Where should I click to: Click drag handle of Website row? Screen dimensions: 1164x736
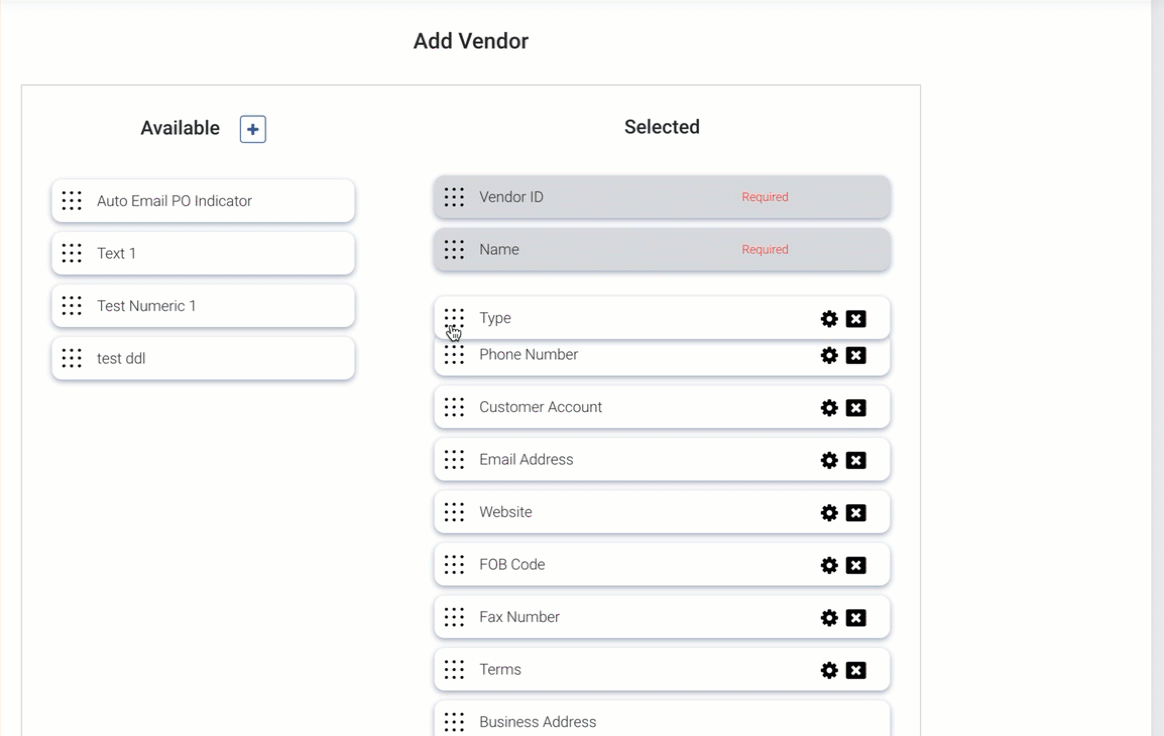tap(454, 512)
